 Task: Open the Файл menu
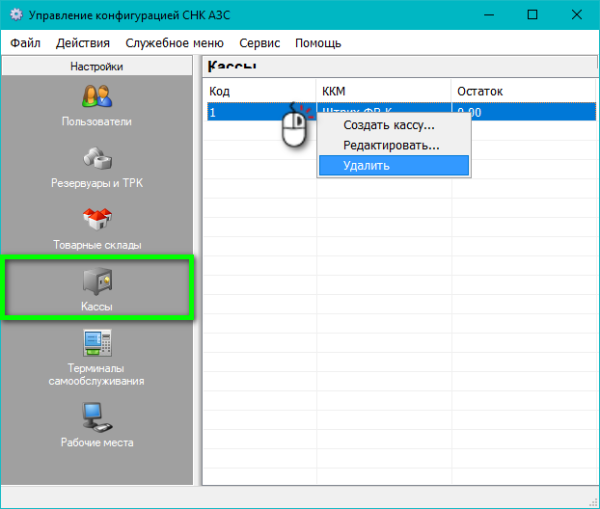coord(26,43)
